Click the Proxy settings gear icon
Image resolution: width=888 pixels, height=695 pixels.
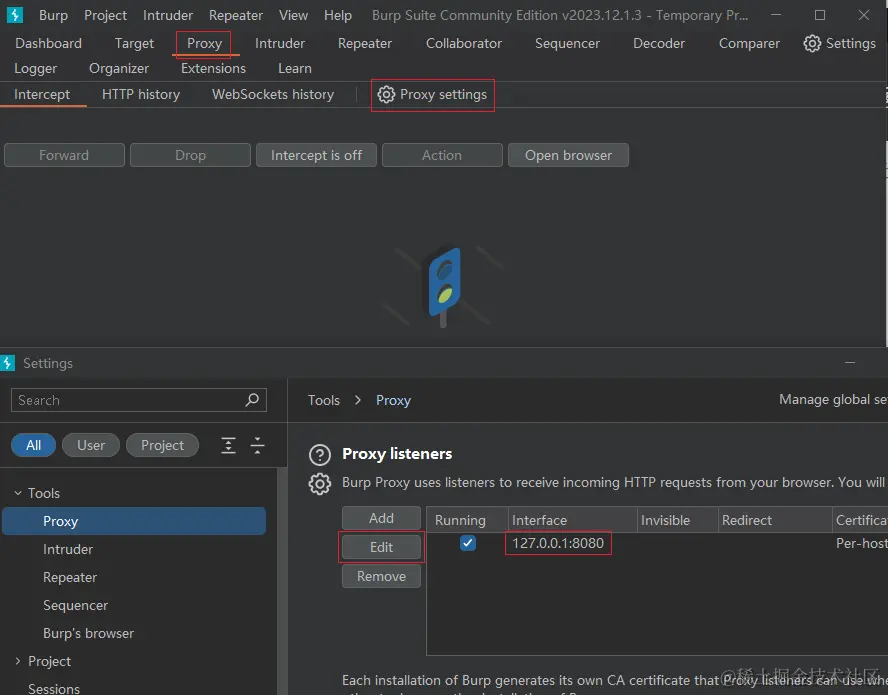pyautogui.click(x=386, y=95)
